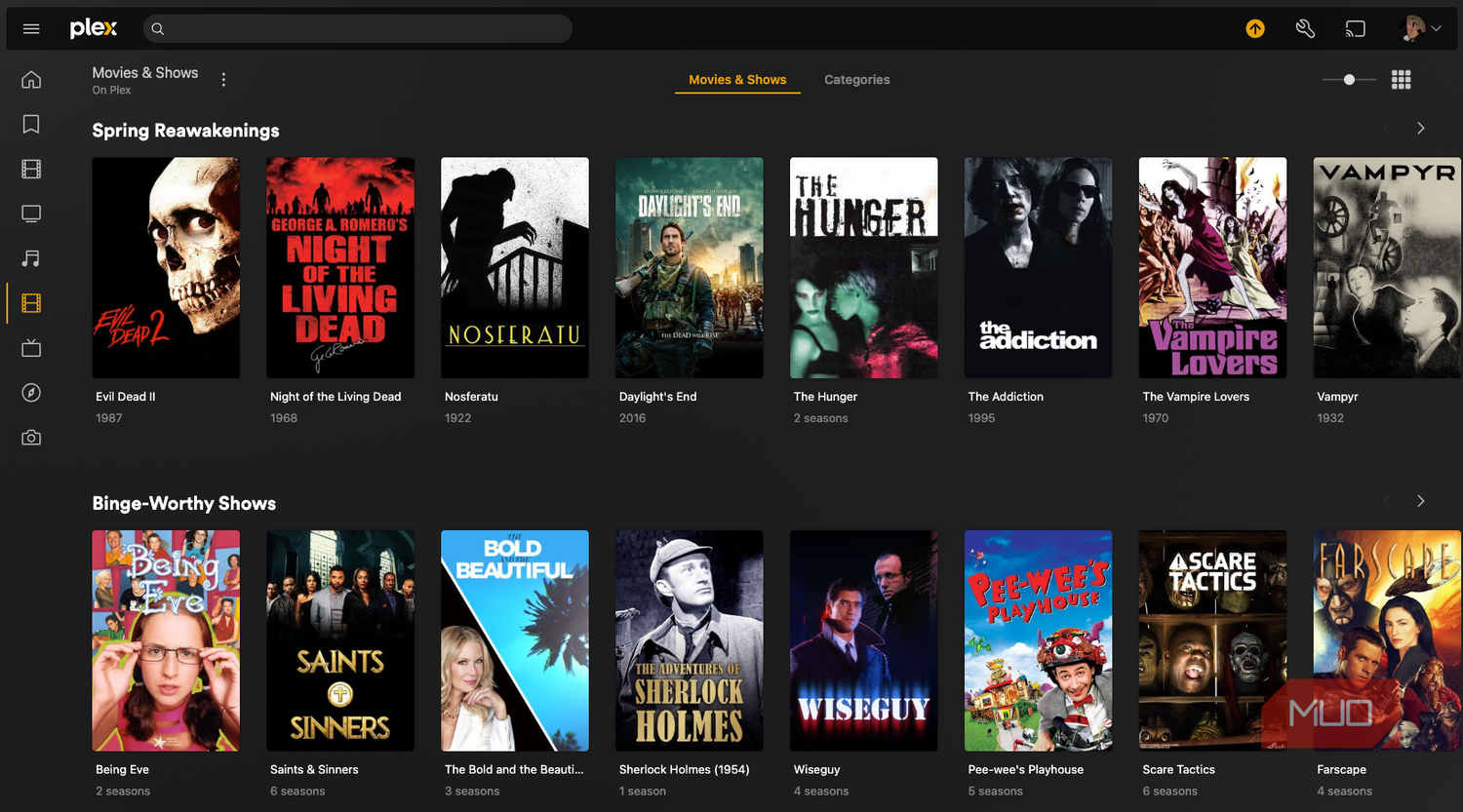Open Home in the sidebar
Viewport: 1463px width, 812px height.
point(31,79)
